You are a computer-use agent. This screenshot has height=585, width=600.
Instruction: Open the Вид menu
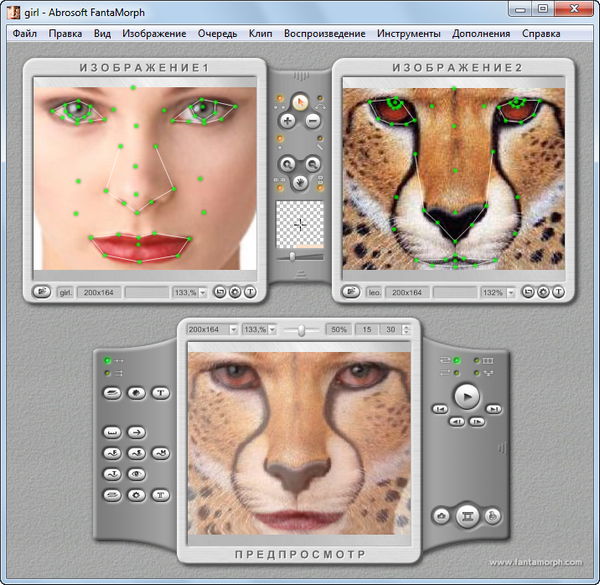point(102,34)
